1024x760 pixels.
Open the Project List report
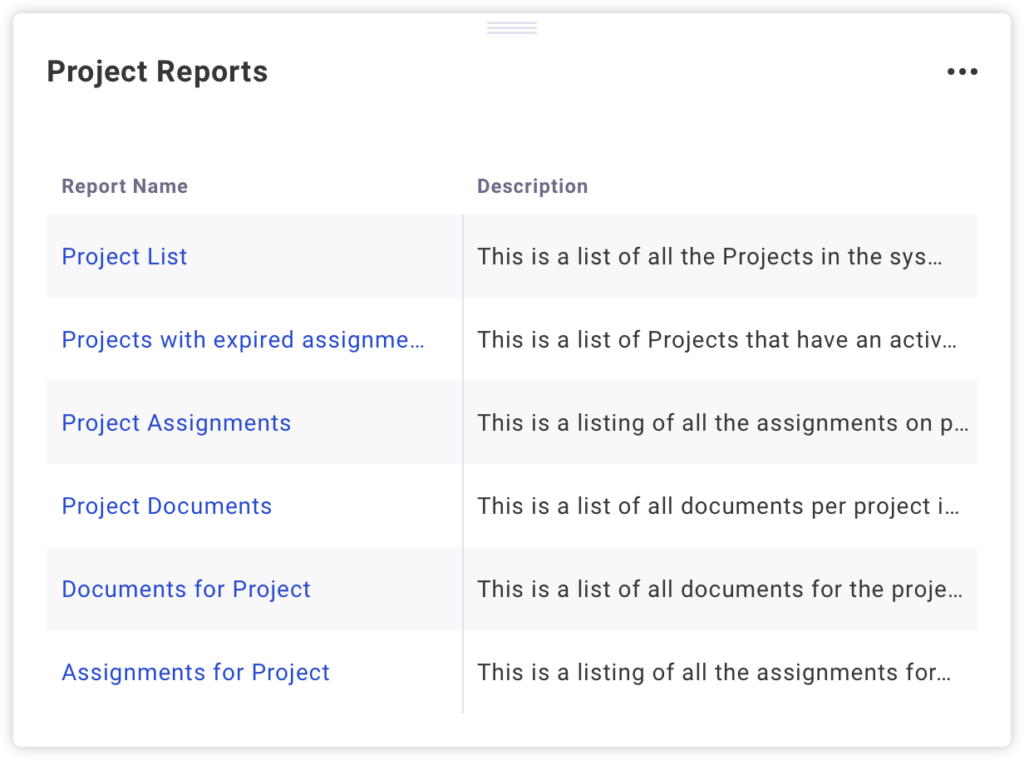pos(124,257)
